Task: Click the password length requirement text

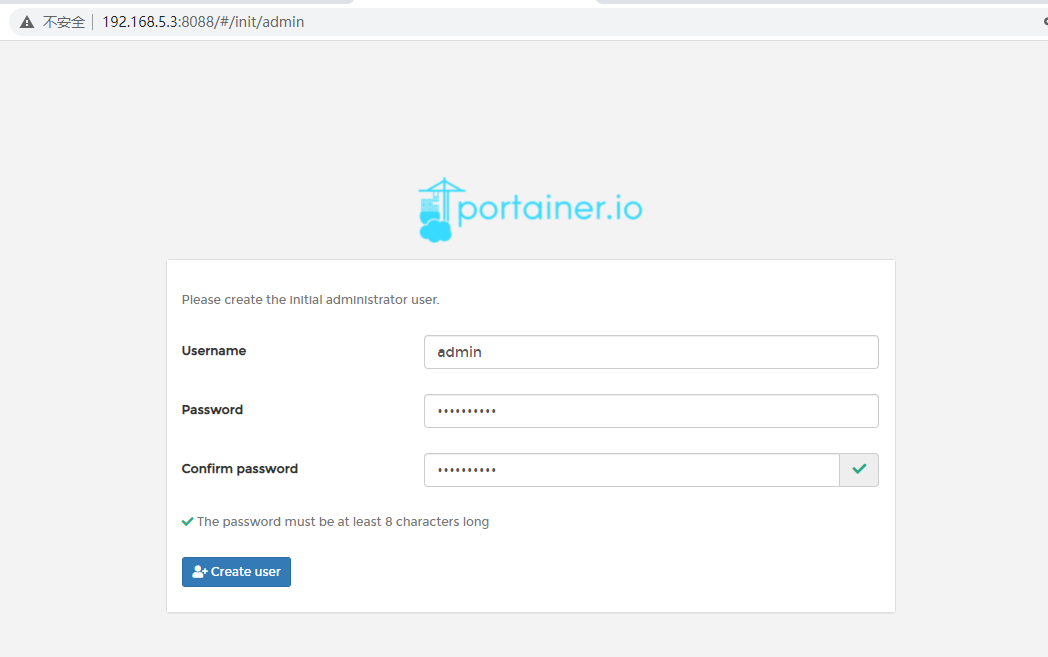Action: coord(342,522)
